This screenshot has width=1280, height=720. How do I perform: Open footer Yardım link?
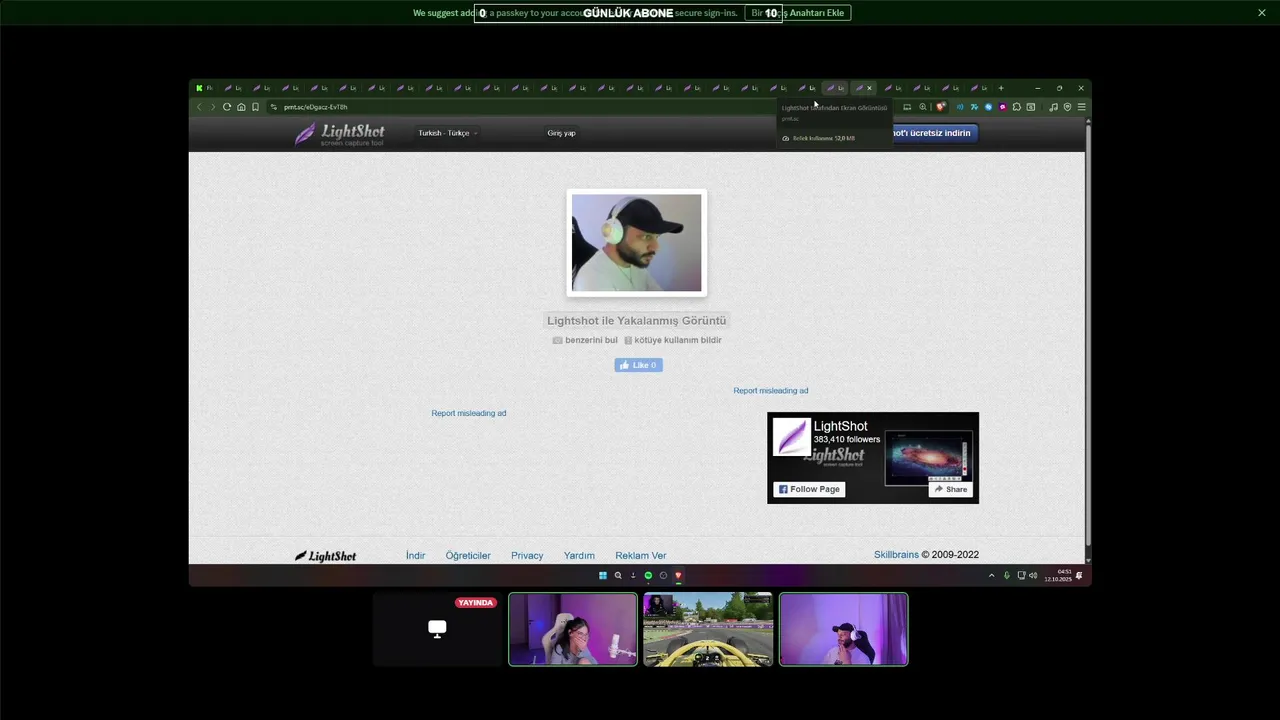tap(579, 556)
